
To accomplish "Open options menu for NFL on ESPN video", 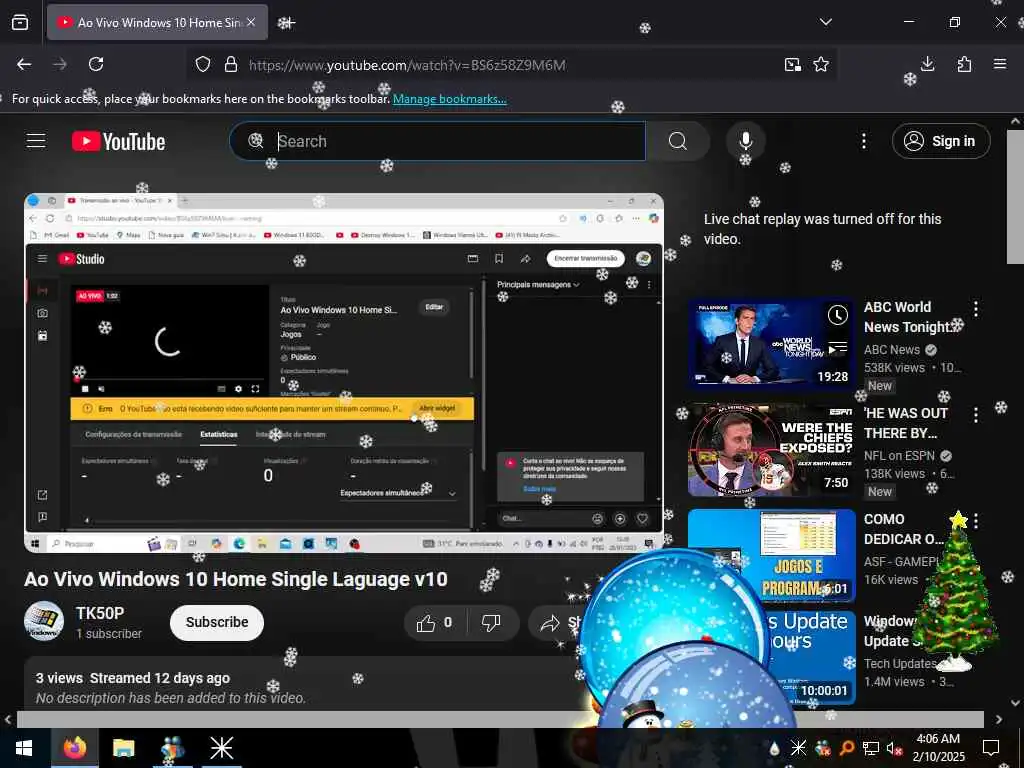I will (x=976, y=415).
